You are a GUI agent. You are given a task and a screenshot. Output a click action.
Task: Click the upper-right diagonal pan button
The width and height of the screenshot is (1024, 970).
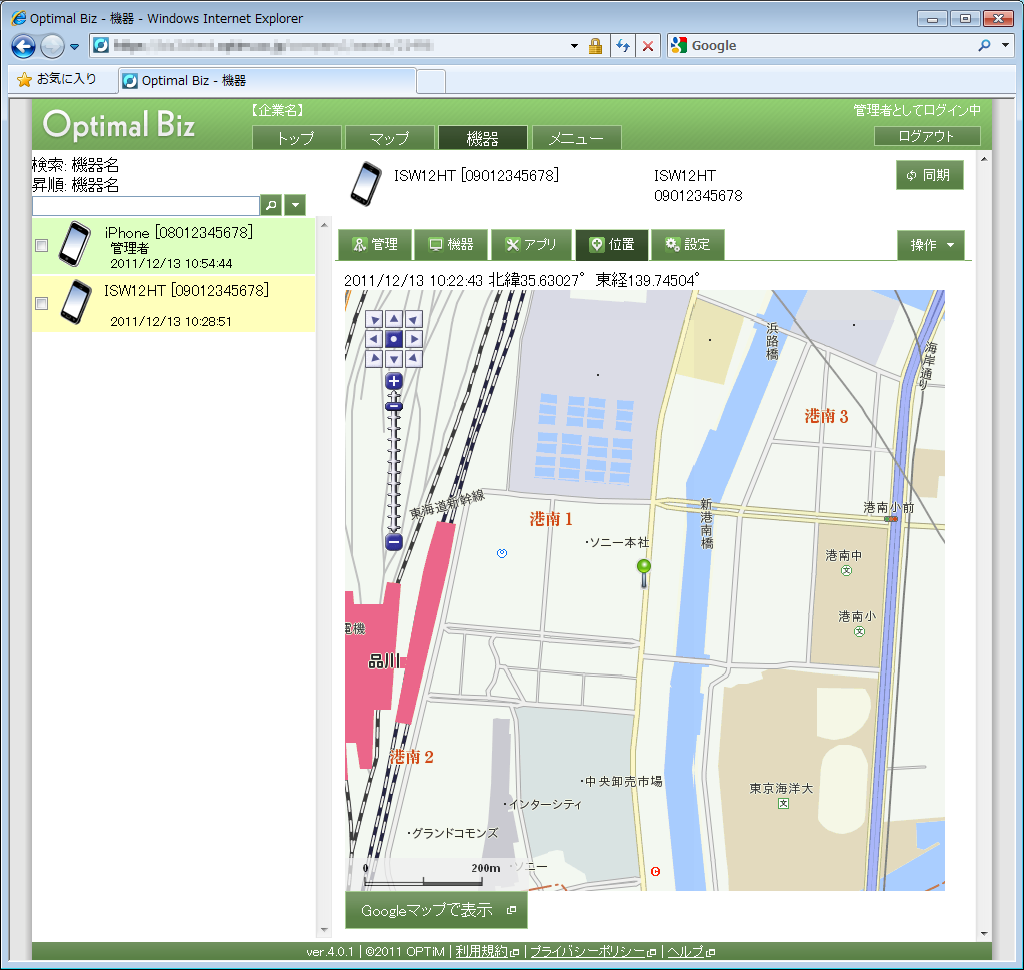[414, 319]
